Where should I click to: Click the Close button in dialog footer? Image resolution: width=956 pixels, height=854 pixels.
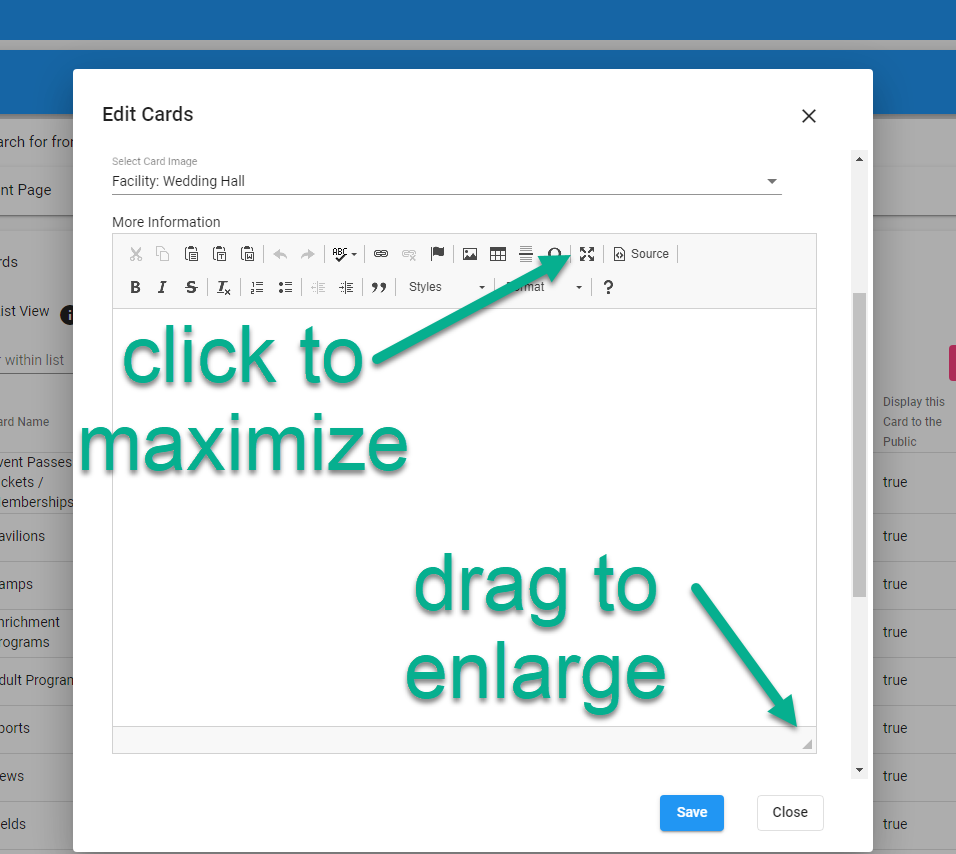[x=789, y=813]
